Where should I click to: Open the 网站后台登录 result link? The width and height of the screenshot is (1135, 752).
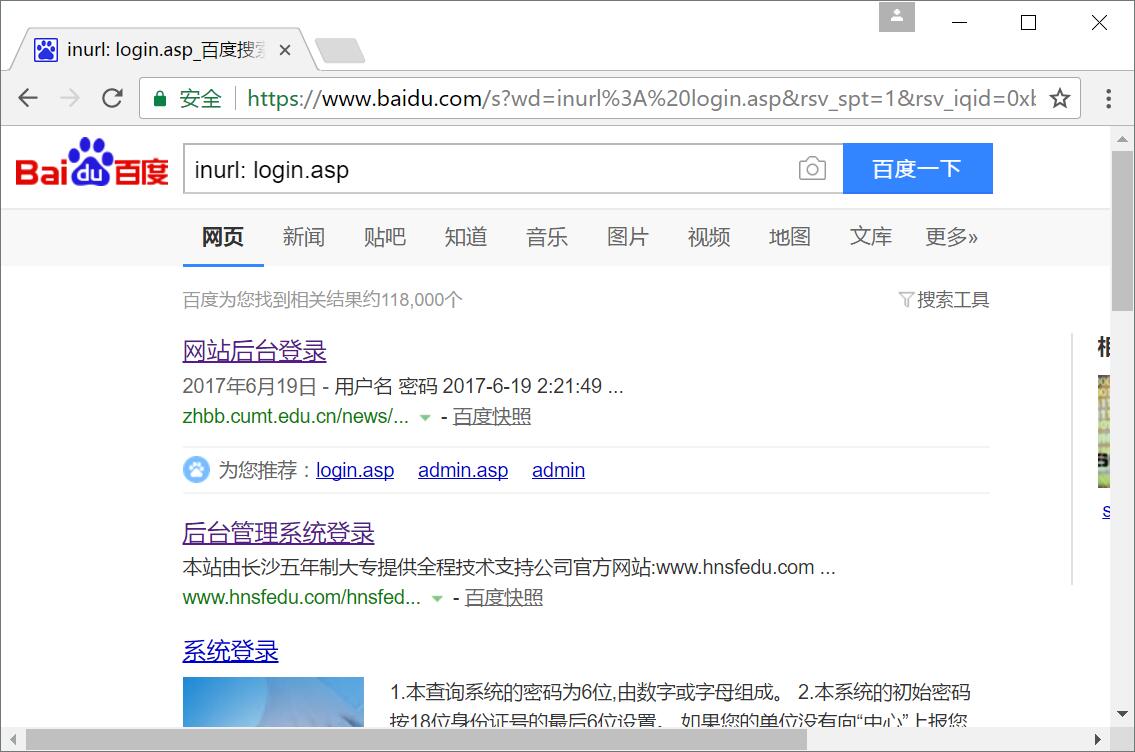click(254, 352)
